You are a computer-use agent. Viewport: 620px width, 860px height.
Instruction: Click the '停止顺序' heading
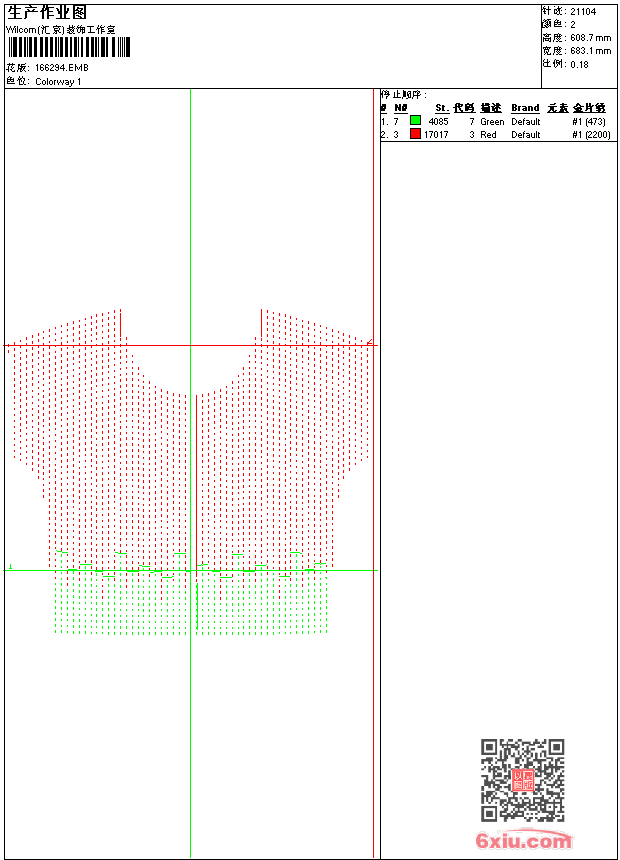coord(404,95)
